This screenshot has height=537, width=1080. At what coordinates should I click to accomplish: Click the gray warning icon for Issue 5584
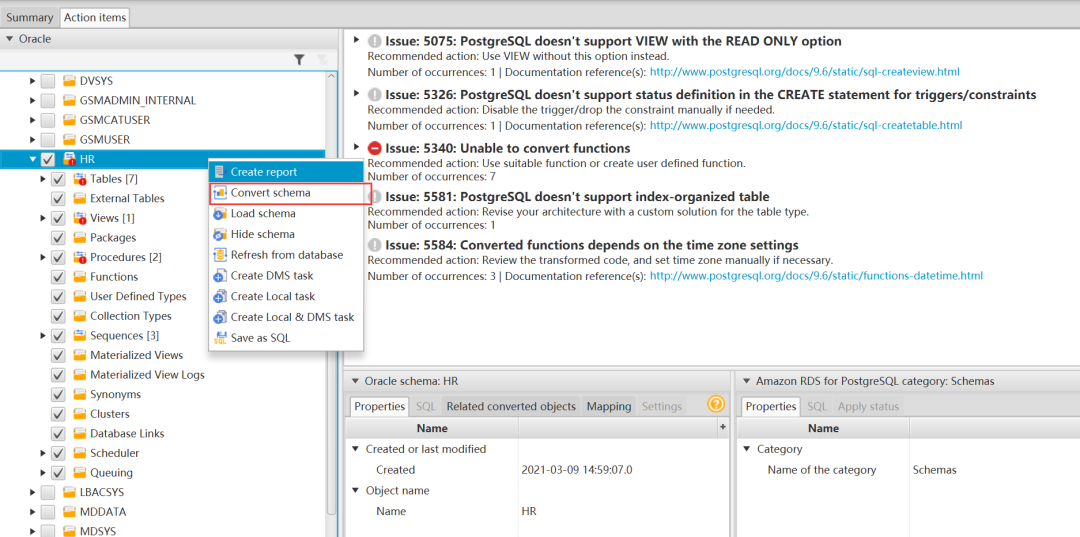coord(375,244)
